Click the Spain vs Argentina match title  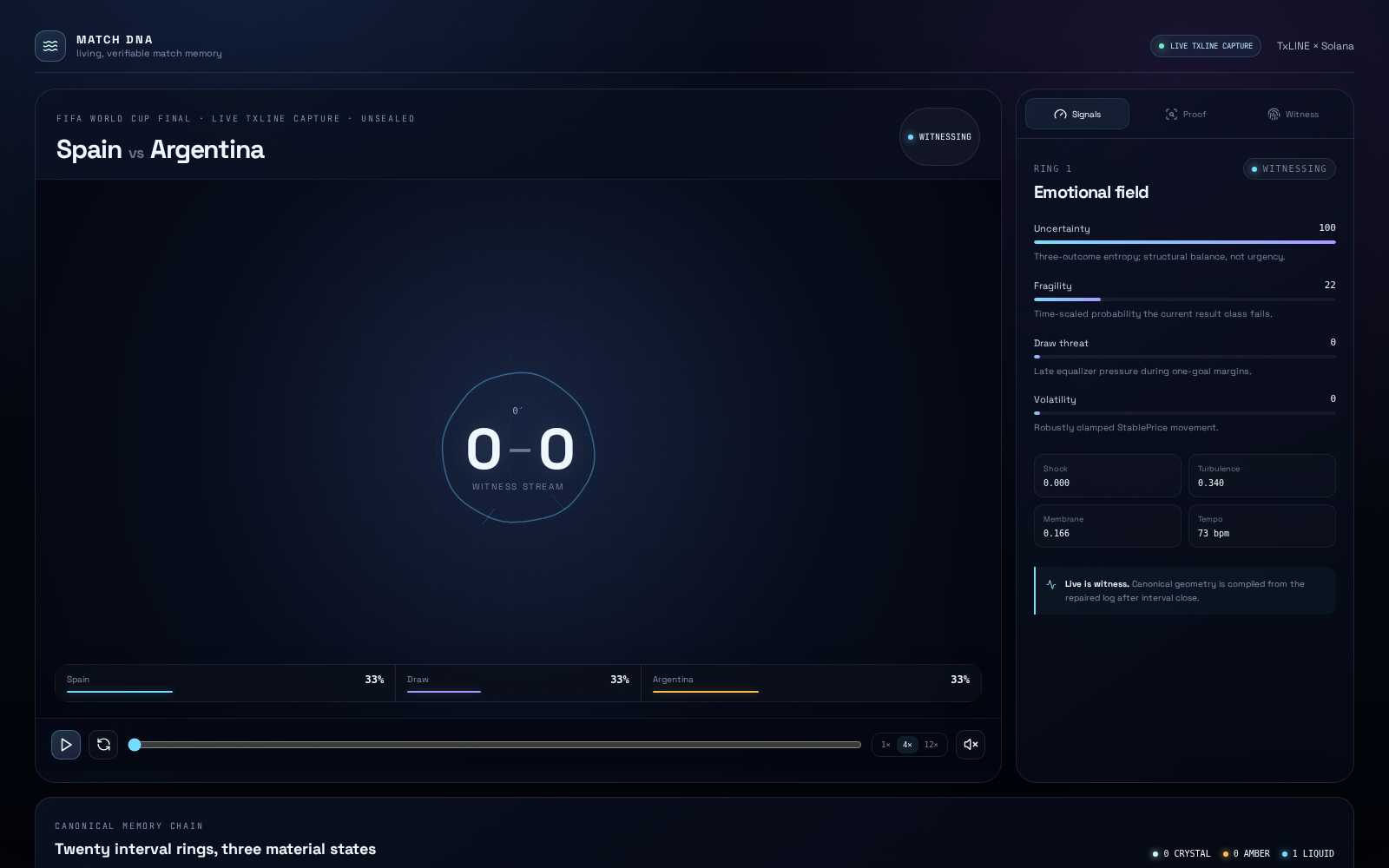click(x=160, y=149)
